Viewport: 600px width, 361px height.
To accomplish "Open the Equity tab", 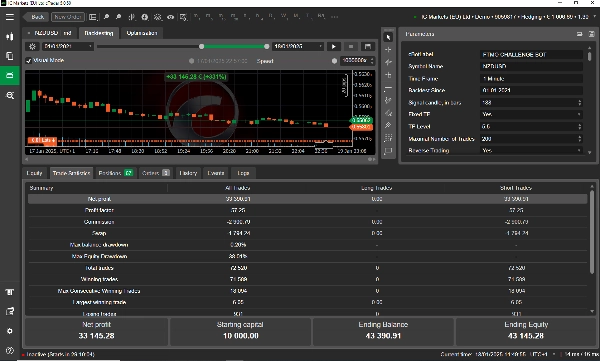I will [34, 173].
